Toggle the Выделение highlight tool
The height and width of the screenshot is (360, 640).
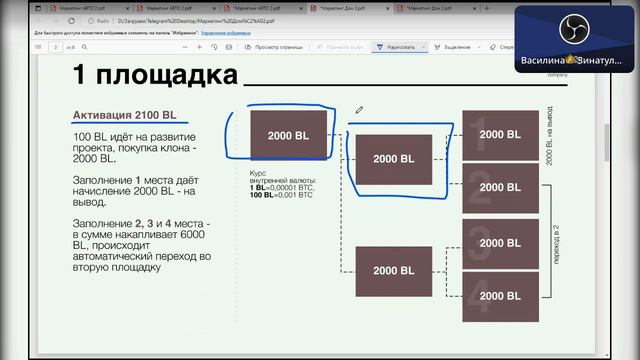452,47
